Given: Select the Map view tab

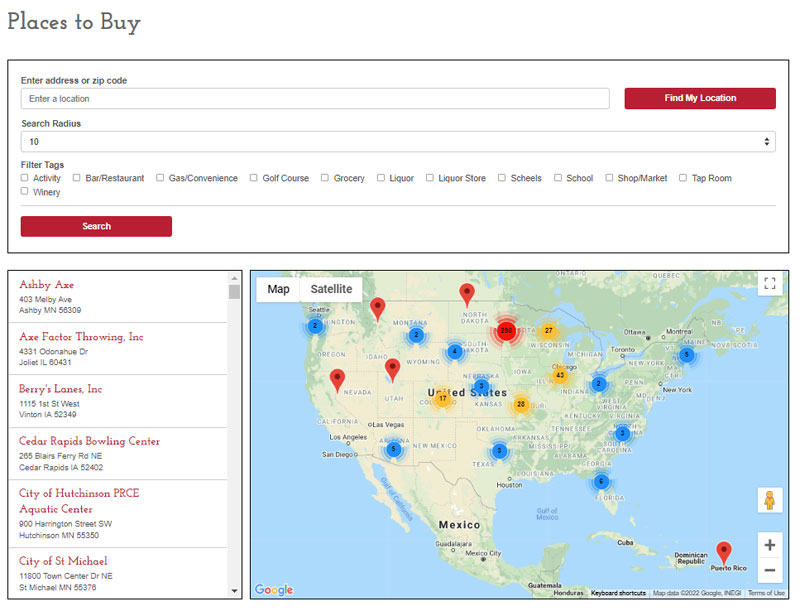Looking at the screenshot, I should 278,289.
